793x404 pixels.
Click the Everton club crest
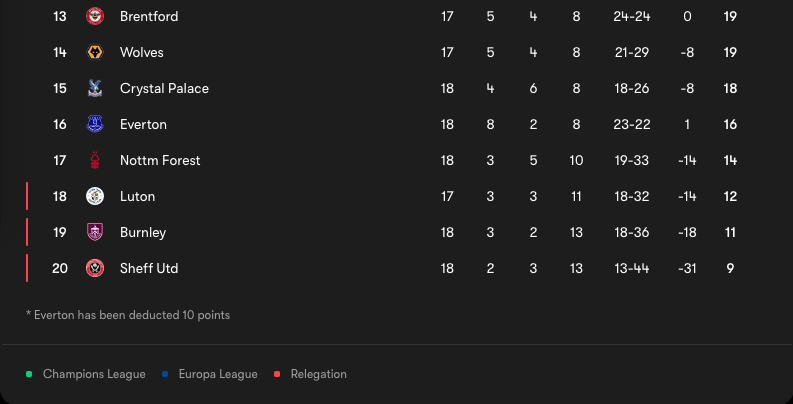[x=95, y=124]
